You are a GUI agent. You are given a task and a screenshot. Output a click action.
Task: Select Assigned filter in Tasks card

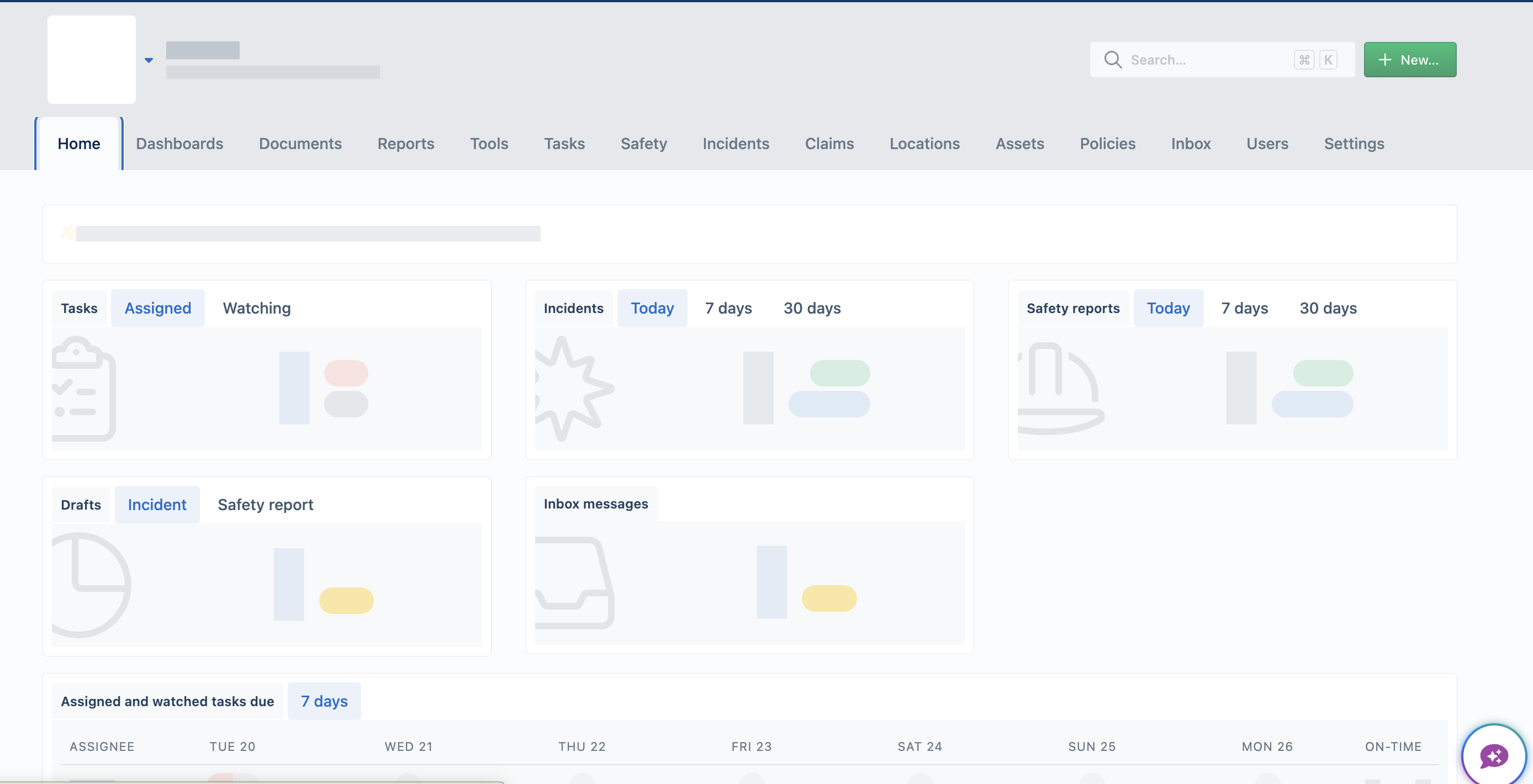coord(158,308)
